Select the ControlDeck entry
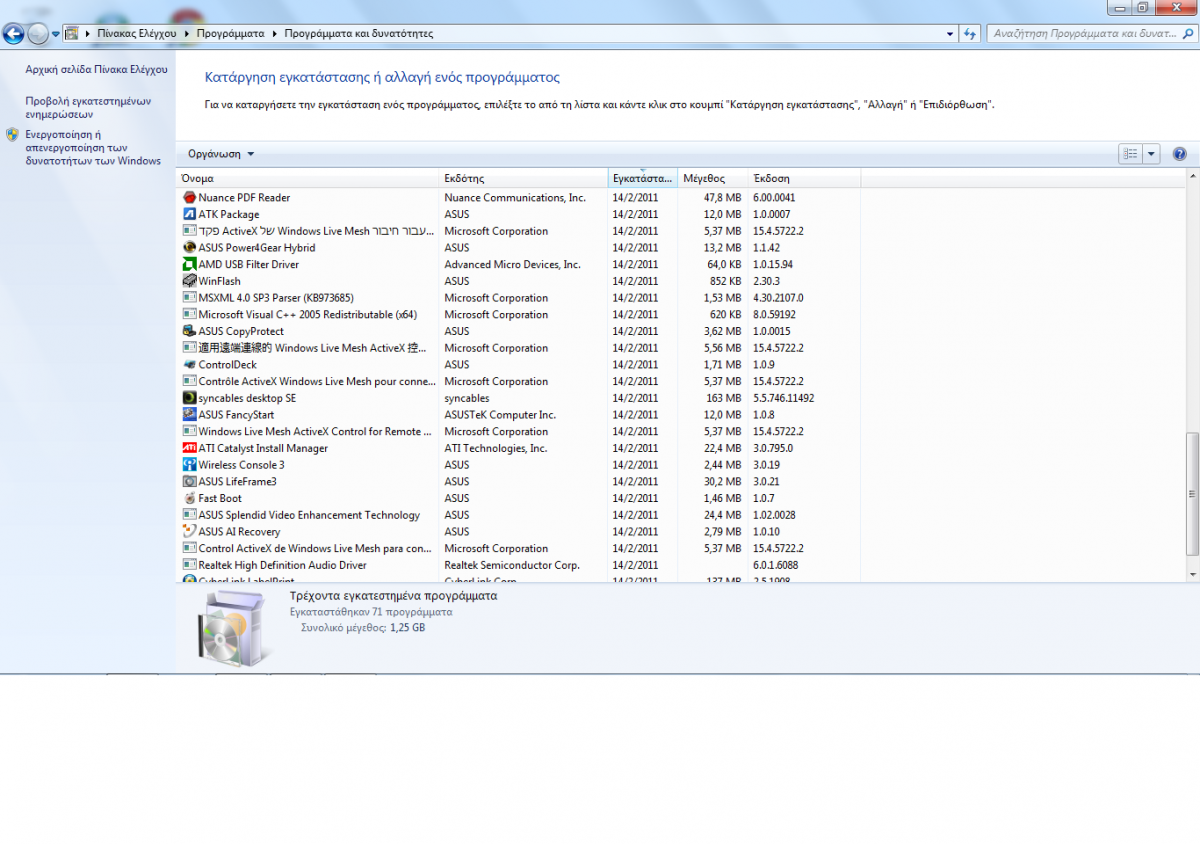Screen dimensions: 1200x844 [x=227, y=365]
